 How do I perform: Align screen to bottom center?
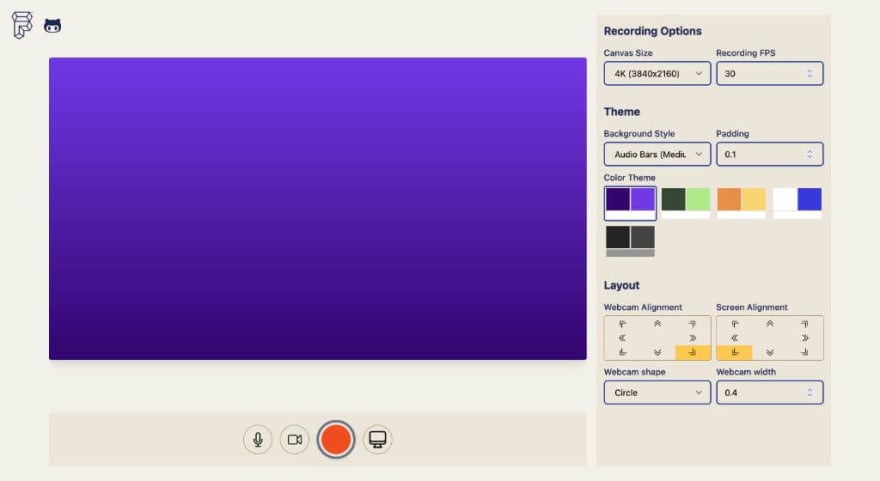pyautogui.click(x=770, y=352)
